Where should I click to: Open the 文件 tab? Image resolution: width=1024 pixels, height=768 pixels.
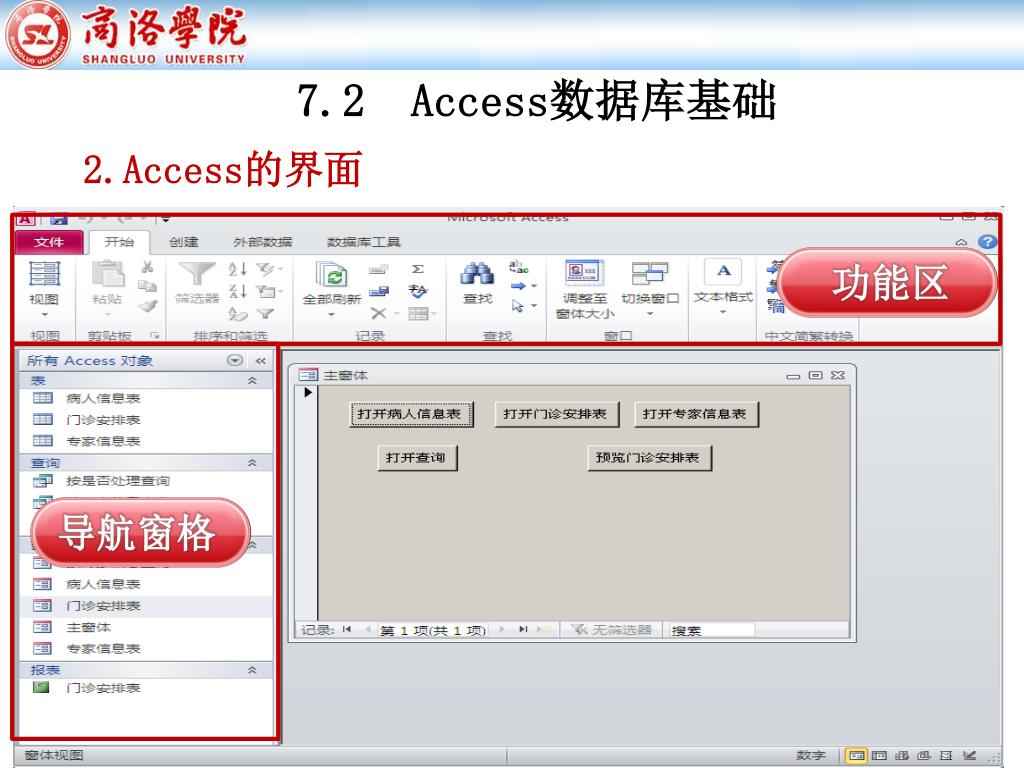click(x=49, y=242)
